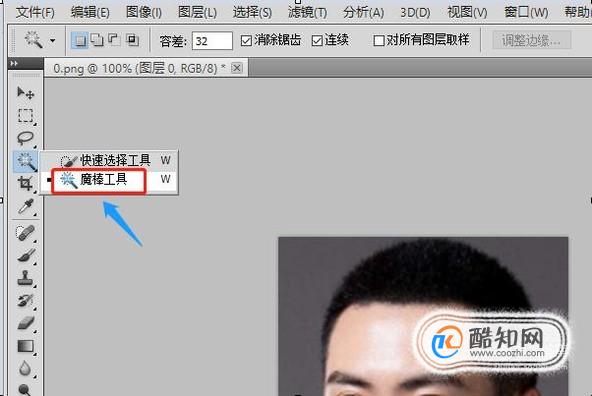Select the Lasso tool

click(x=25, y=138)
